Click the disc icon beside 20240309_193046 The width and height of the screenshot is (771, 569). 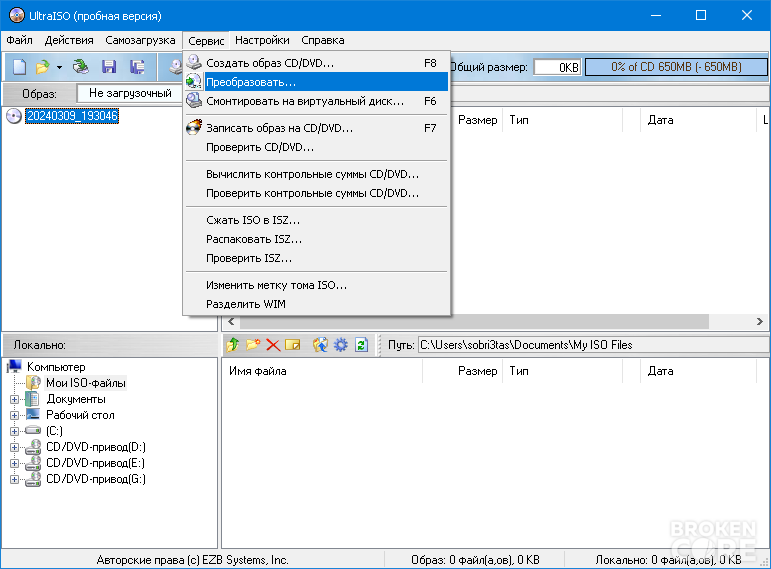14,116
